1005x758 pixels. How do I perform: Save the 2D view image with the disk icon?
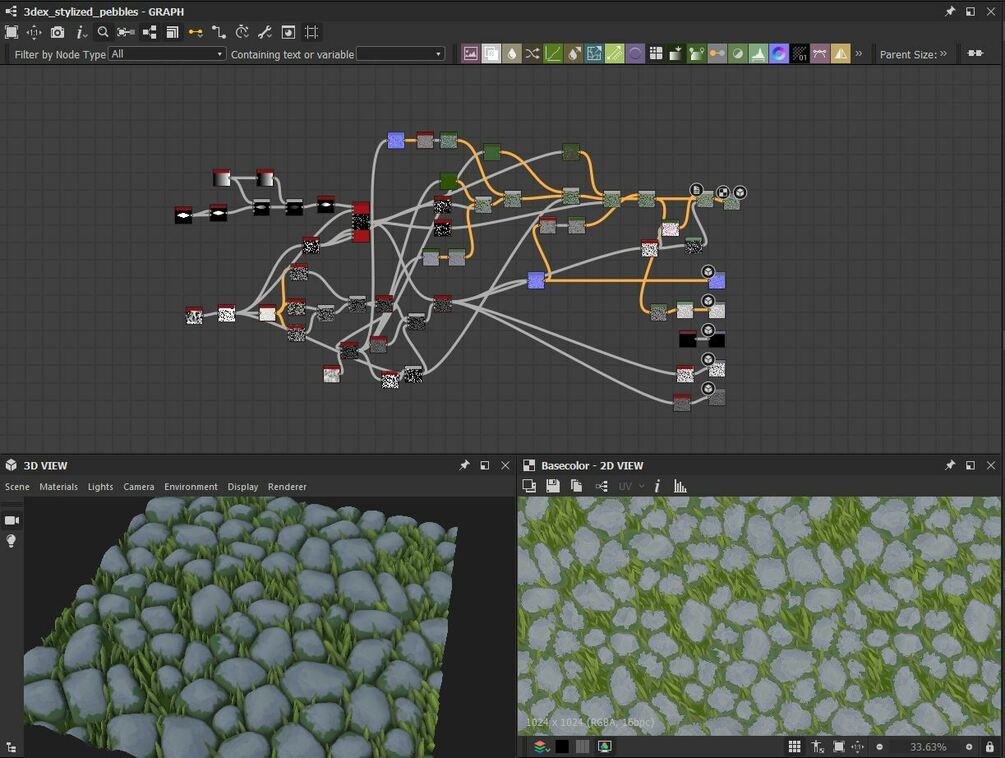click(x=553, y=486)
